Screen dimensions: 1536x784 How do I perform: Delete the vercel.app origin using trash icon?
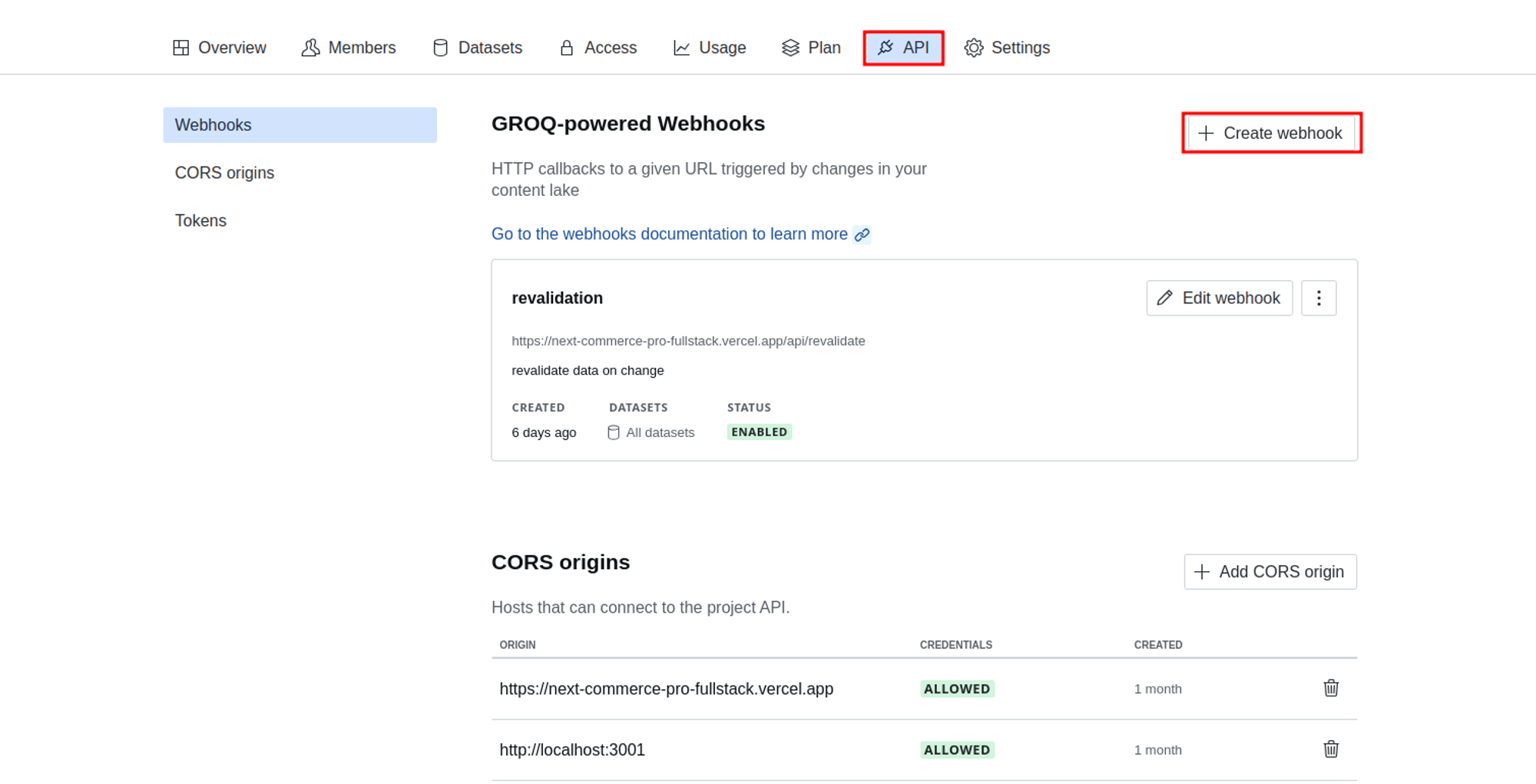[1331, 688]
